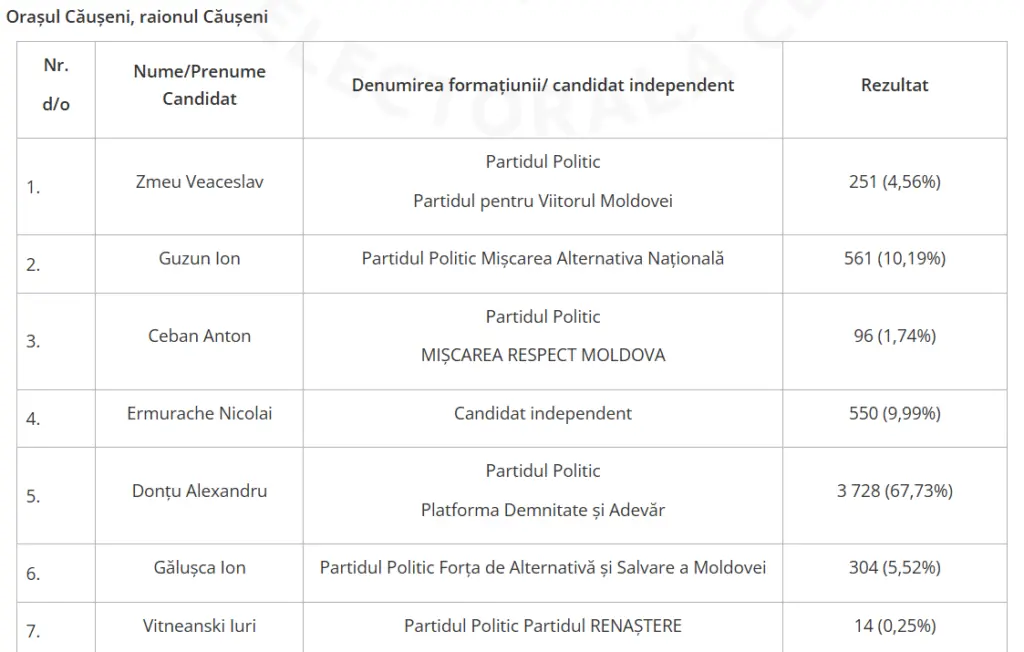Click the 'Denumirea formațiunii/ candidat independent' header
1024x652 pixels.
click(x=543, y=85)
